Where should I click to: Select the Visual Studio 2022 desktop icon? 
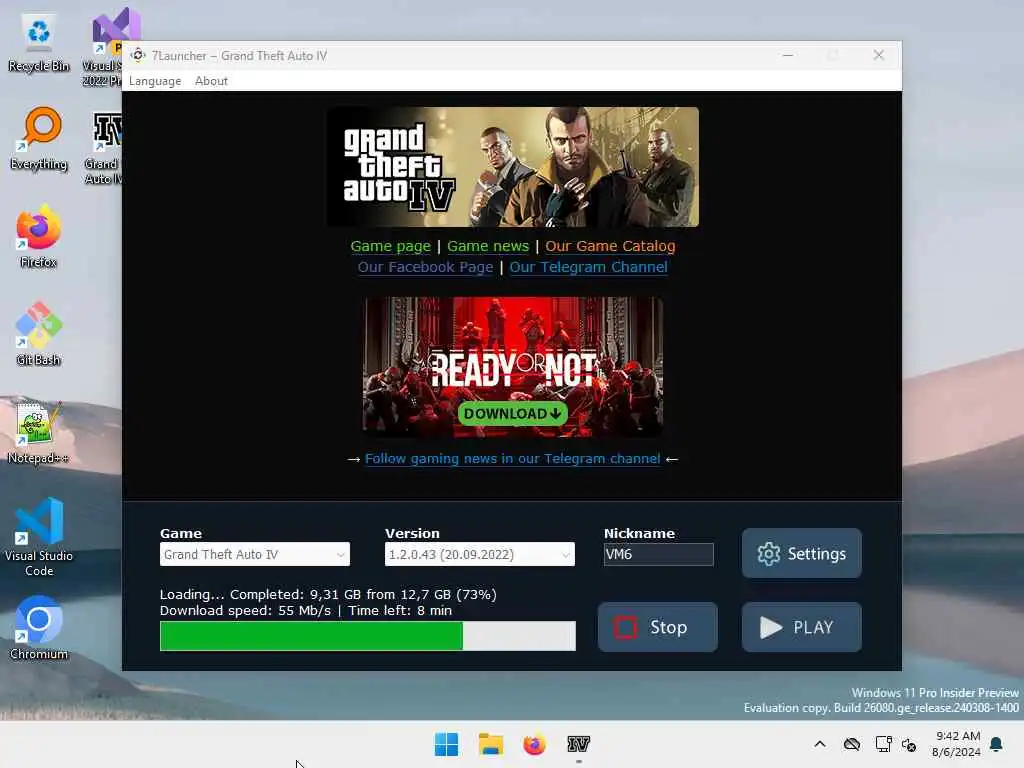104,47
